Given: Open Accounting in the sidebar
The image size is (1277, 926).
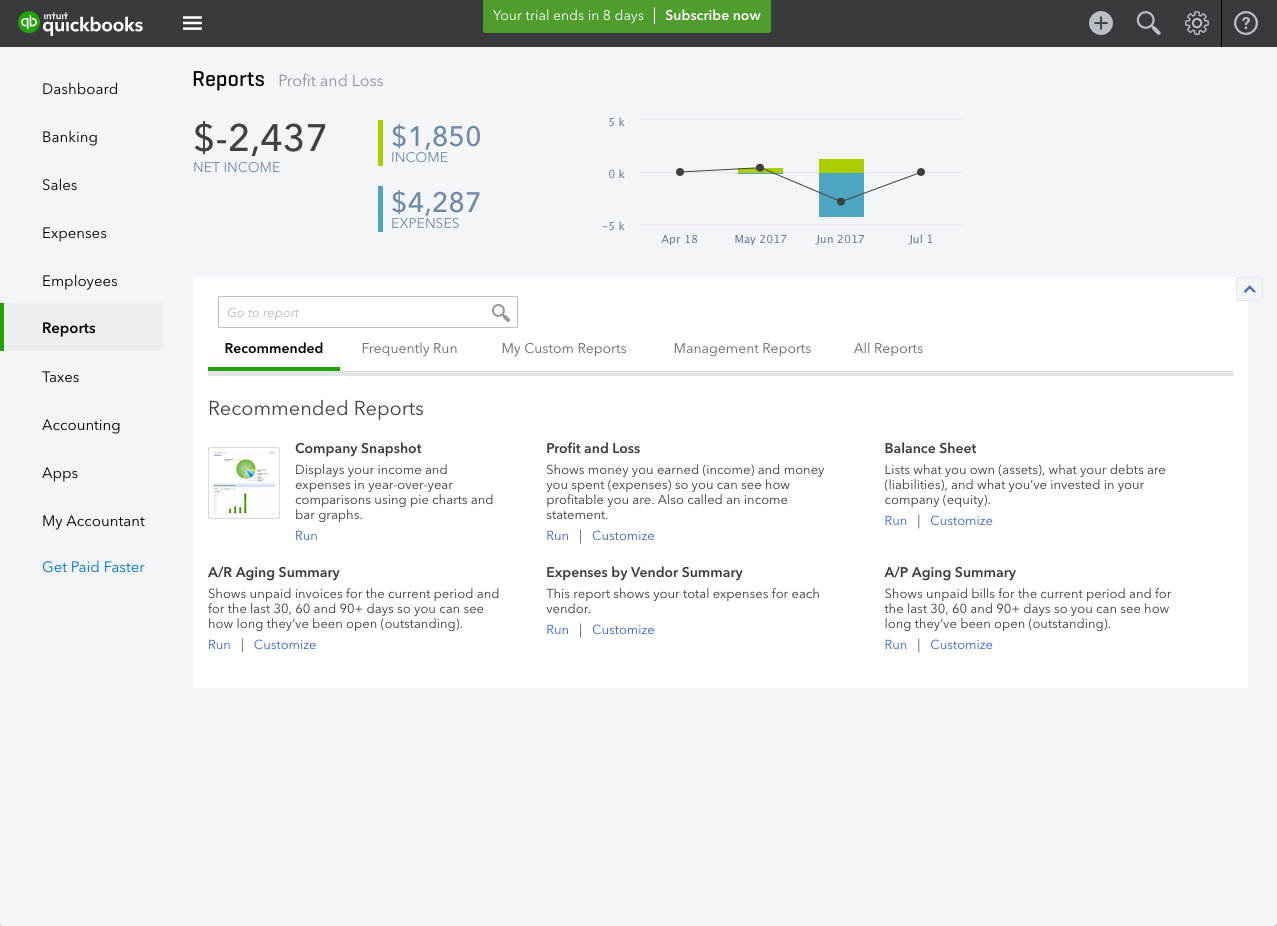Looking at the screenshot, I should pyautogui.click(x=81, y=425).
